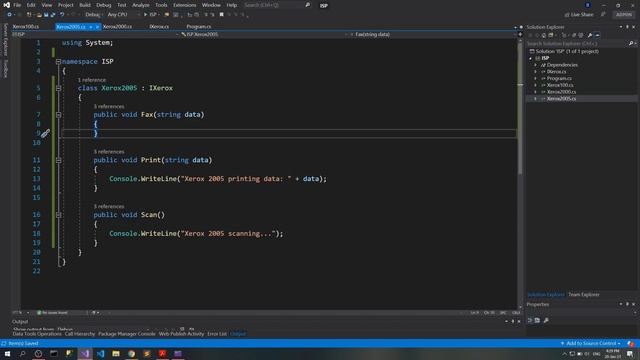Open the ISP project navigation dropdown
640x360 pixels.
point(95,35)
